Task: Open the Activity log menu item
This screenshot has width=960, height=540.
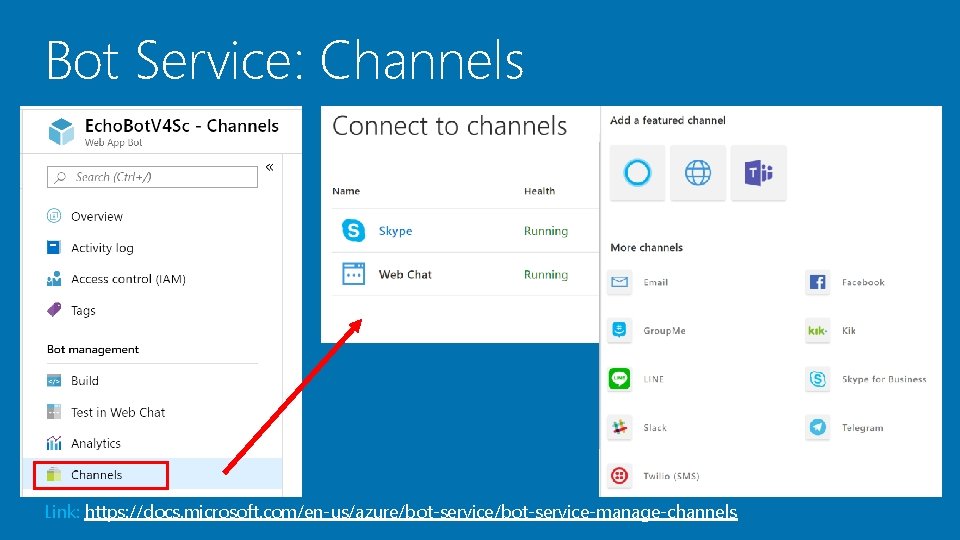Action: tap(102, 248)
